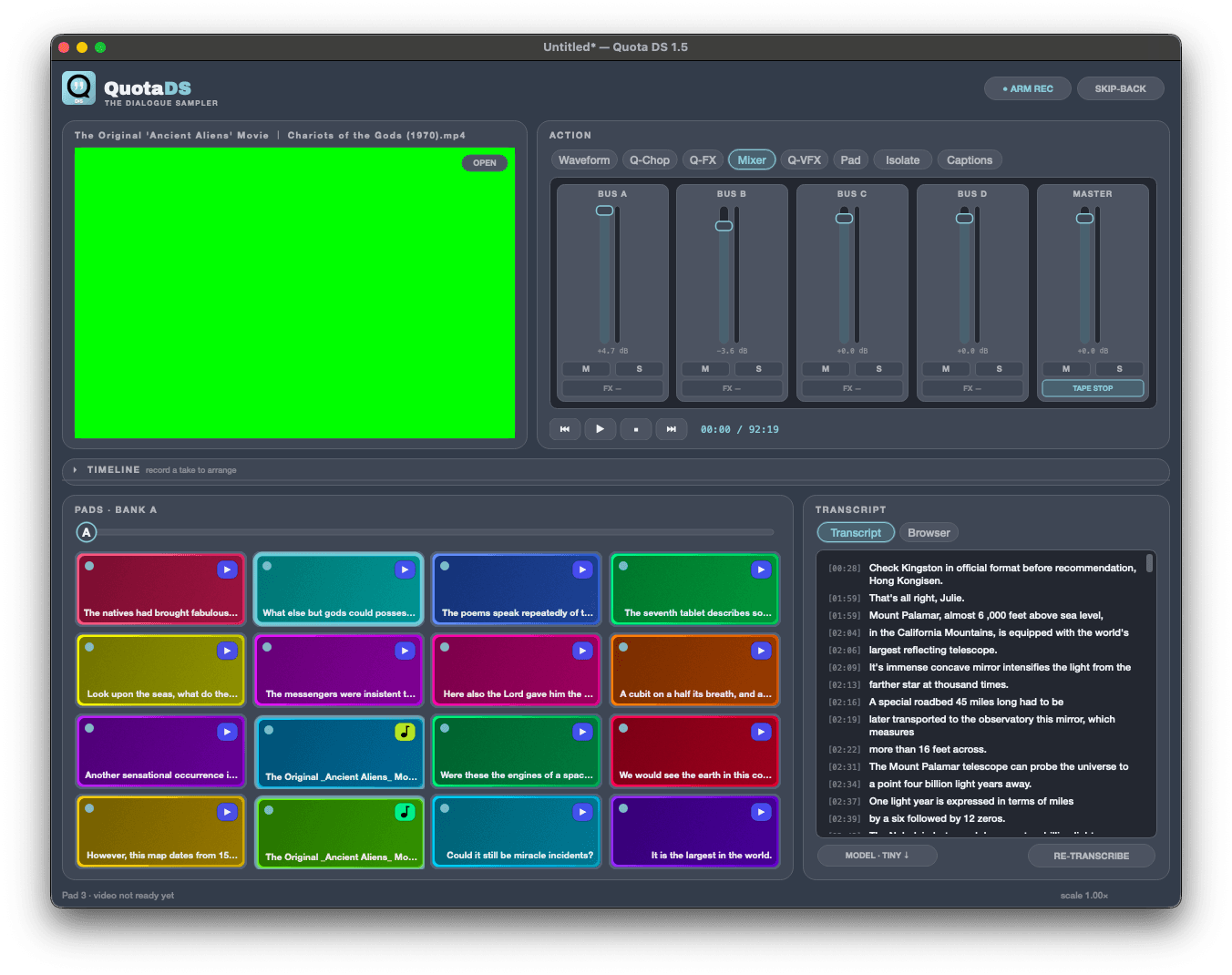Solo the Master channel
Image resolution: width=1232 pixels, height=975 pixels.
click(x=1120, y=369)
